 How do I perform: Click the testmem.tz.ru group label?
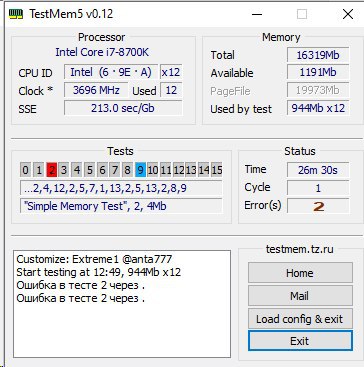[300, 249]
